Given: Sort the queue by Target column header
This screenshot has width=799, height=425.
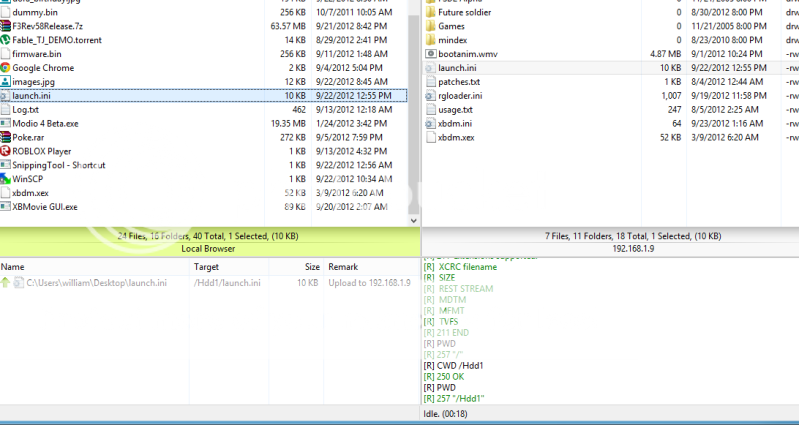Looking at the screenshot, I should pyautogui.click(x=206, y=267).
